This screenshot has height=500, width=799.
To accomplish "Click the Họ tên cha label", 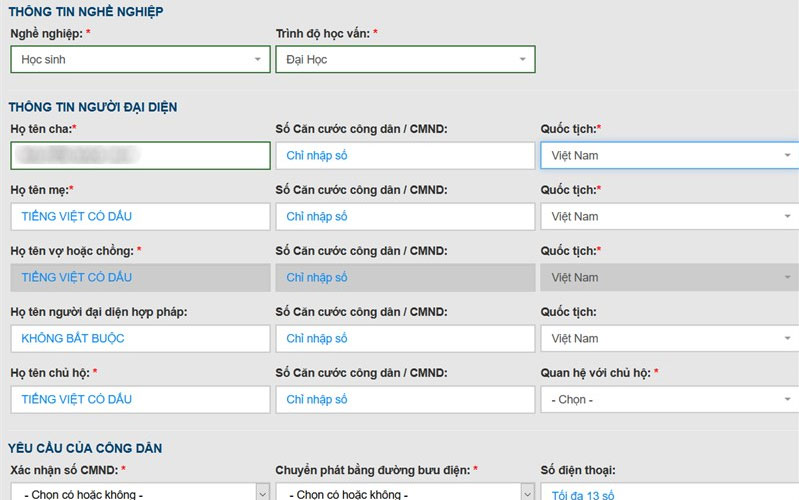I will click(43, 129).
